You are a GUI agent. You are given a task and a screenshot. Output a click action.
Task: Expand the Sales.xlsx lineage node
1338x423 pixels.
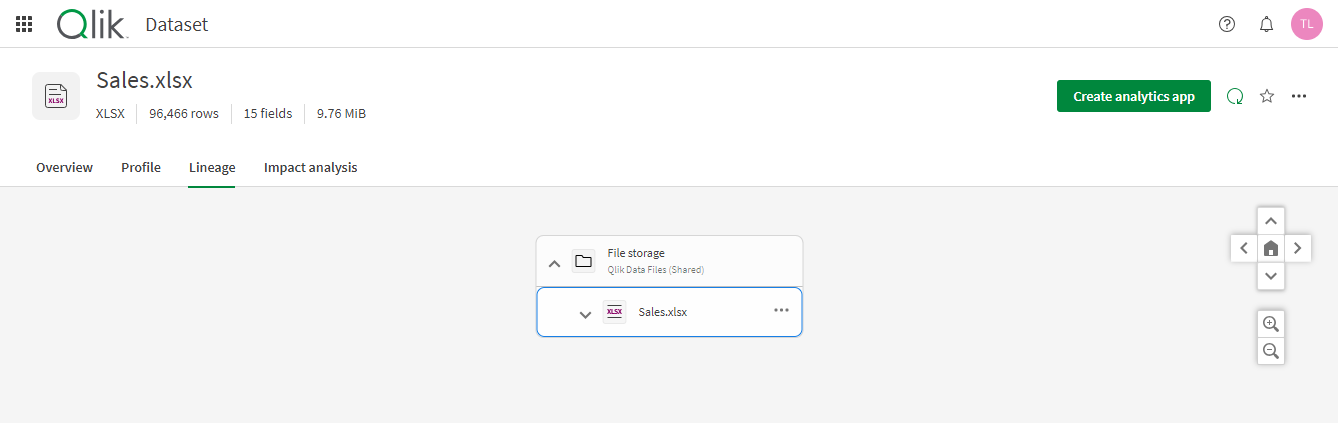click(x=586, y=313)
